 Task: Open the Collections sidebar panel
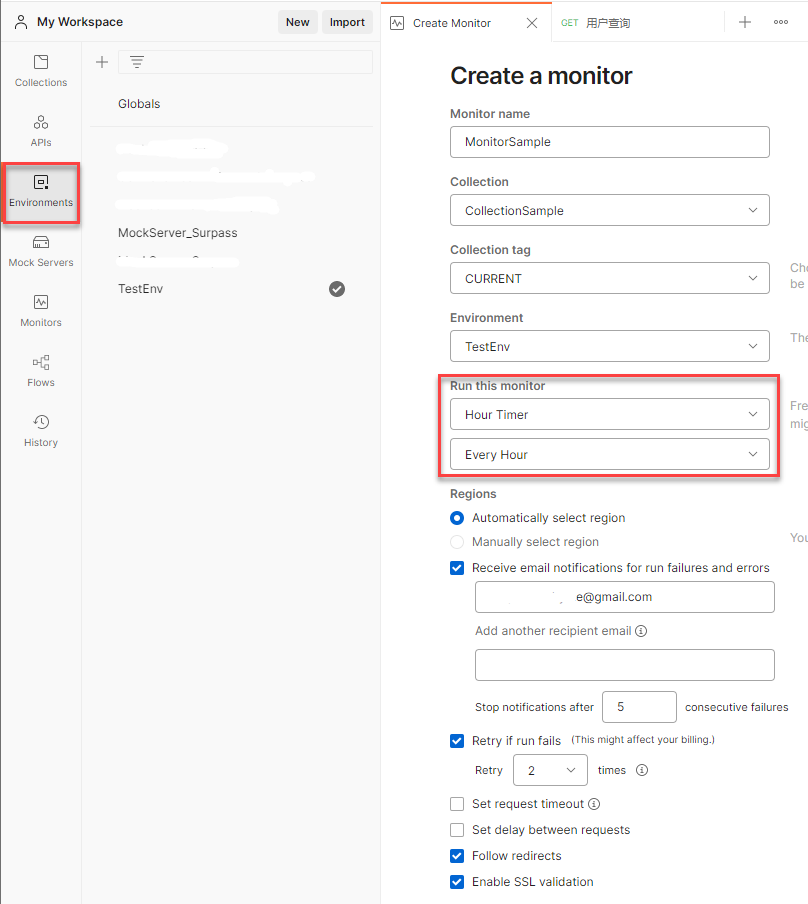pos(40,71)
